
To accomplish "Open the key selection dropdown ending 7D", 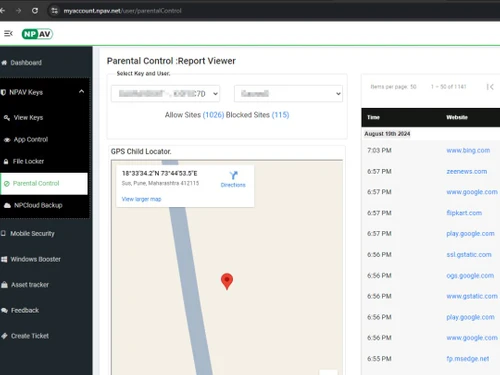I will 165,94.
